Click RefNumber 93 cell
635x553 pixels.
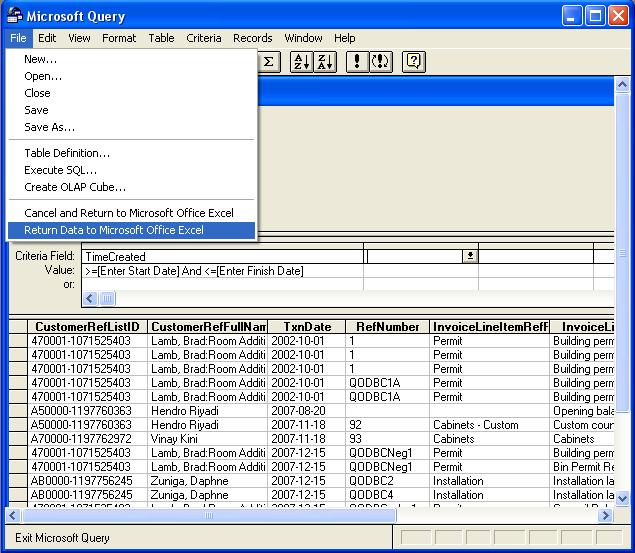tap(388, 439)
